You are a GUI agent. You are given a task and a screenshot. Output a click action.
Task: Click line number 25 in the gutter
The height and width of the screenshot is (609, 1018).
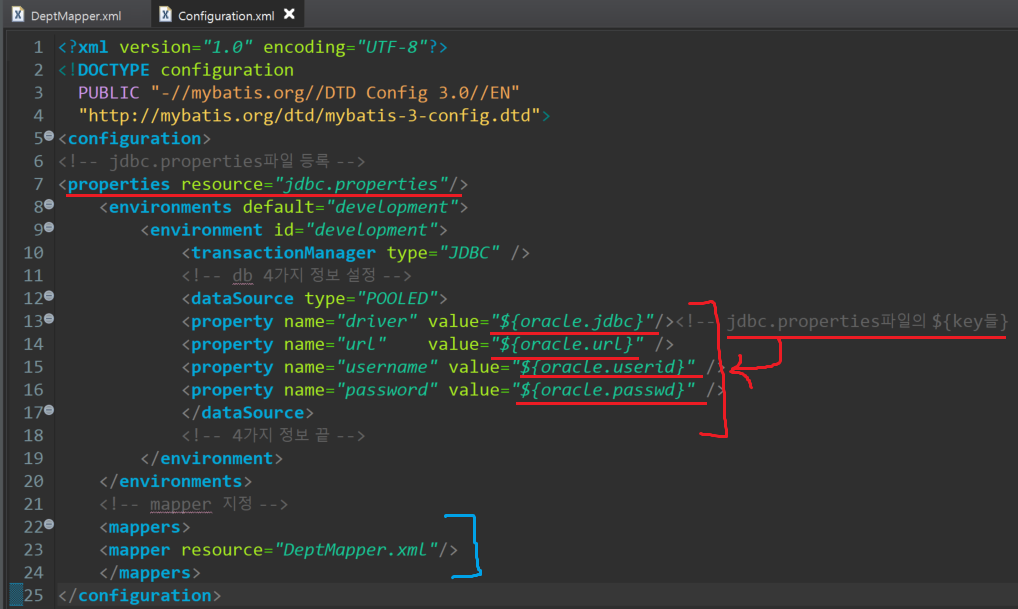(x=34, y=595)
